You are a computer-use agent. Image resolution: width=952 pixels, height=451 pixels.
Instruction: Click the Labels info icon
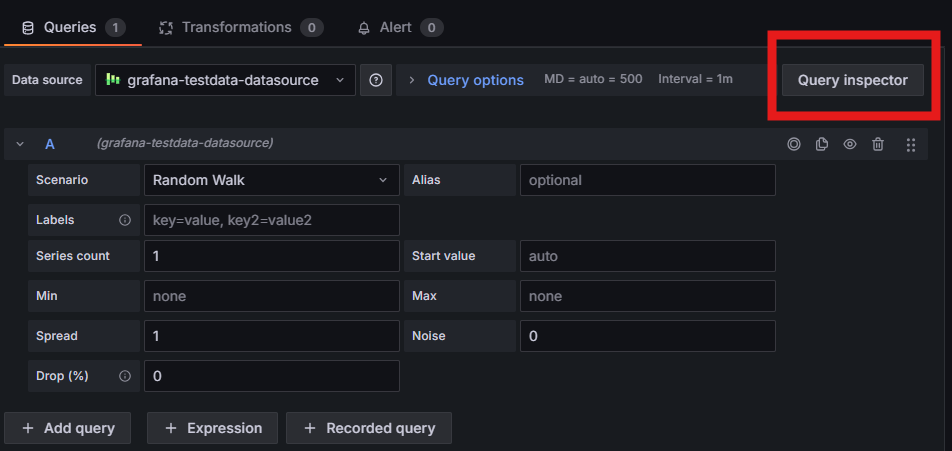(125, 220)
